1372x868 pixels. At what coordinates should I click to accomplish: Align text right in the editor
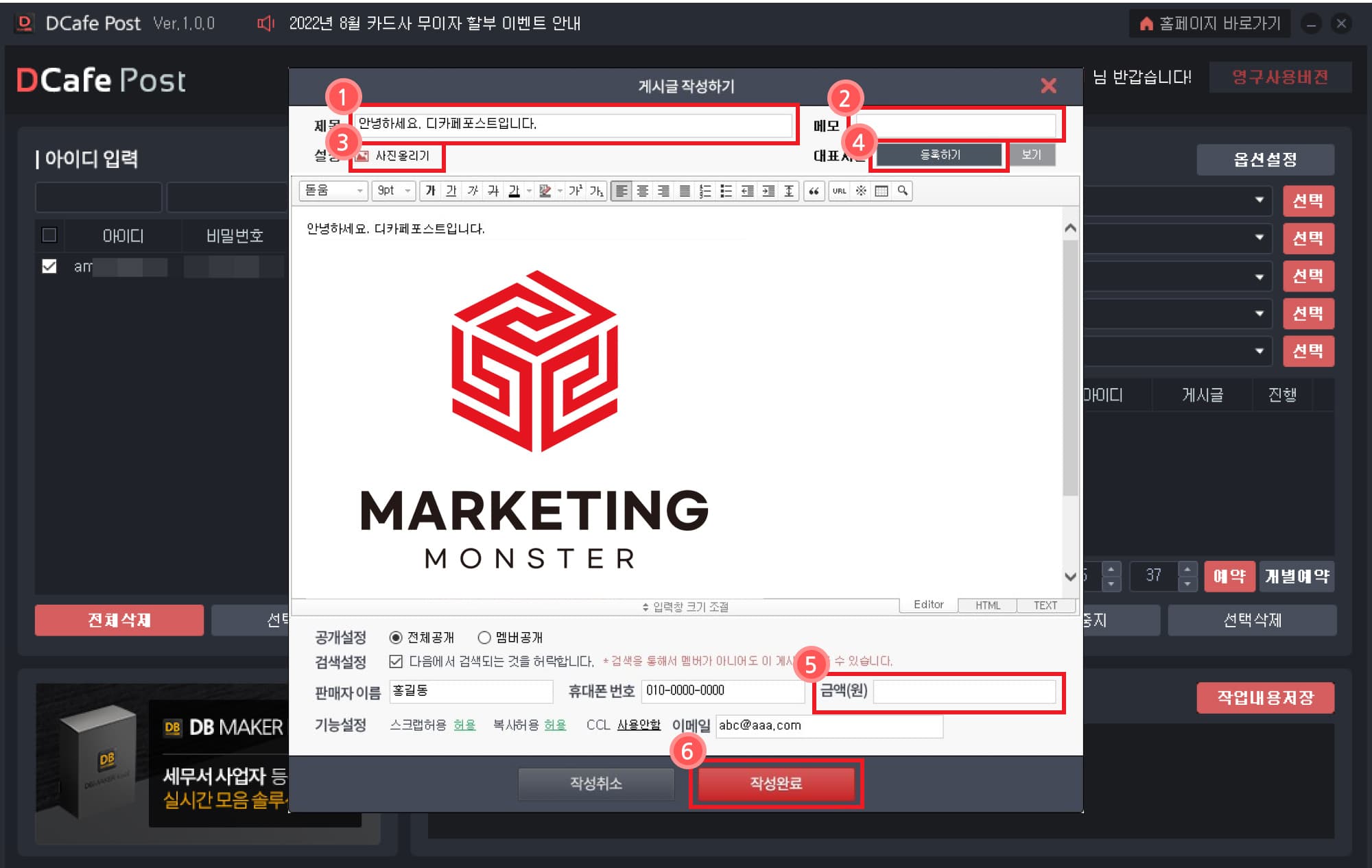(663, 191)
